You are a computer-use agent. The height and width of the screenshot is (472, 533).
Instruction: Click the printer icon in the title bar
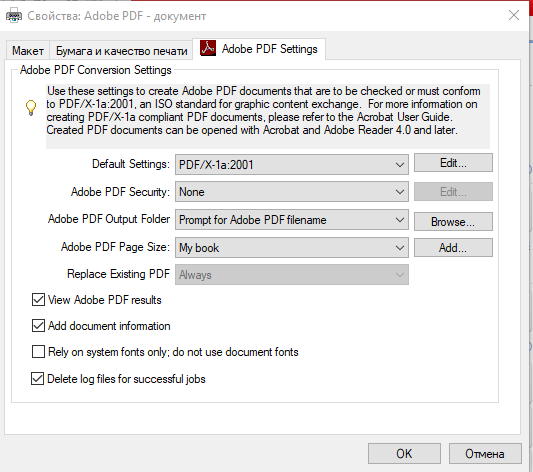point(14,16)
